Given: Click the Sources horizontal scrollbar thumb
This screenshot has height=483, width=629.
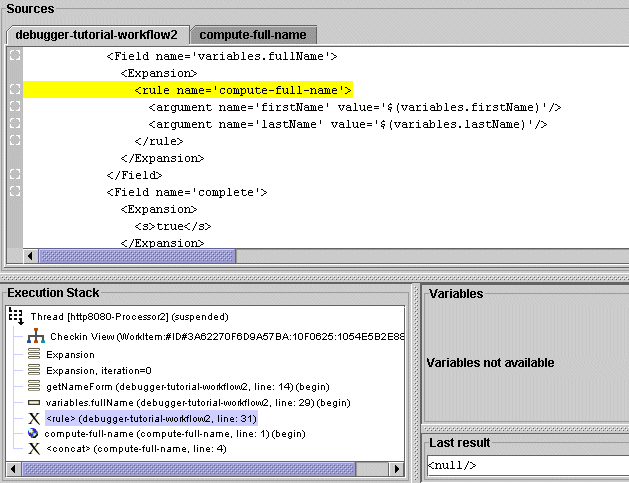Looking at the screenshot, I should pos(137,256).
